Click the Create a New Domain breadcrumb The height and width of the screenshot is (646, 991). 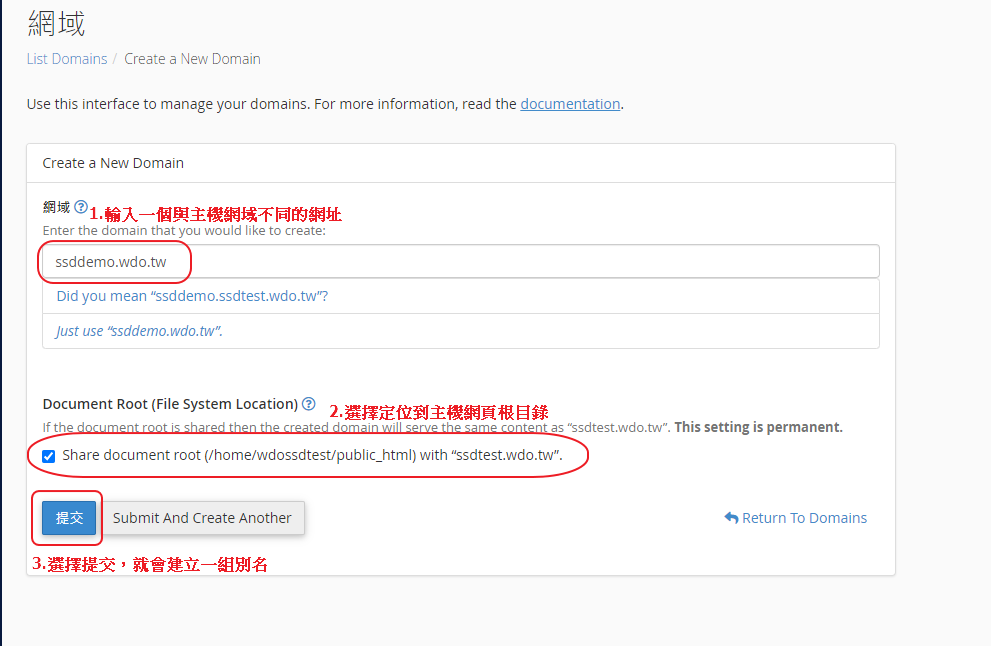click(x=192, y=59)
